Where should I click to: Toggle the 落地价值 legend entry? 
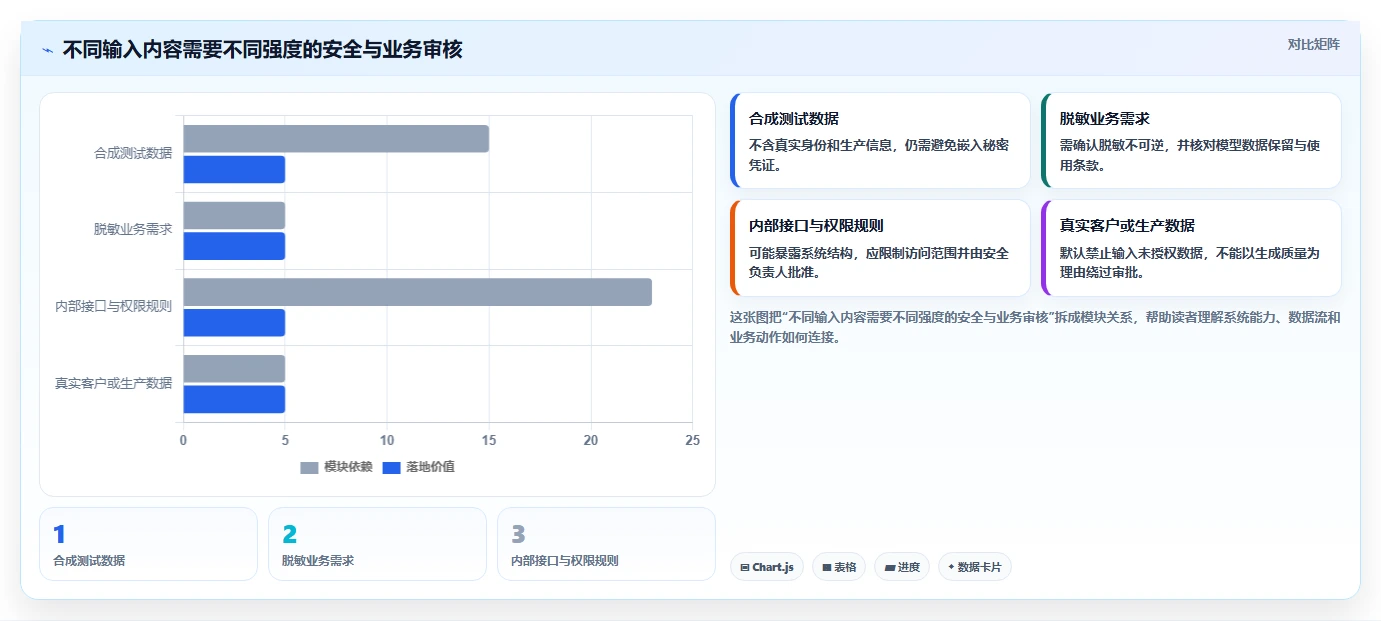tap(418, 467)
